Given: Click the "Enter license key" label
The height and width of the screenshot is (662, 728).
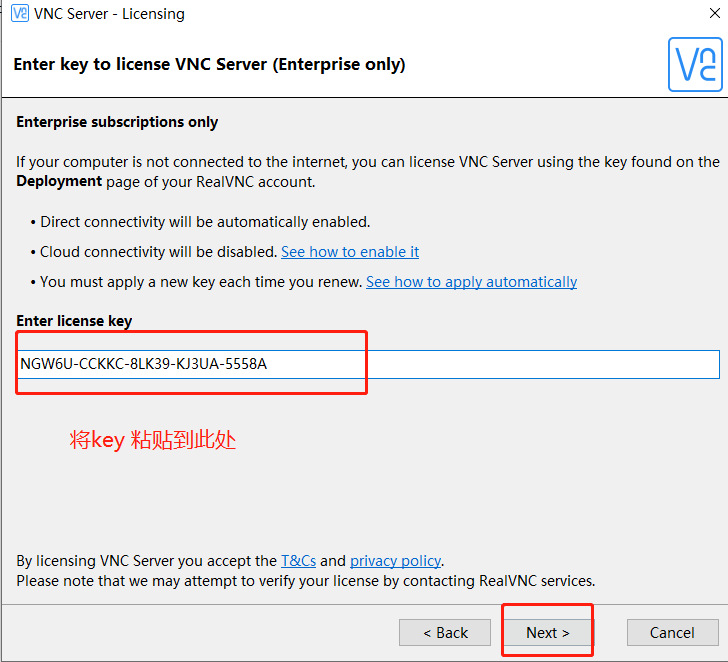Looking at the screenshot, I should tap(74, 321).
